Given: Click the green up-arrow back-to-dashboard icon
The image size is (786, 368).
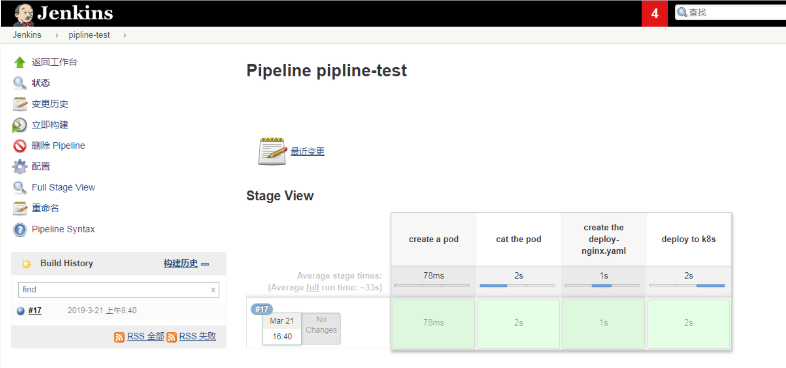Looking at the screenshot, I should [x=20, y=62].
